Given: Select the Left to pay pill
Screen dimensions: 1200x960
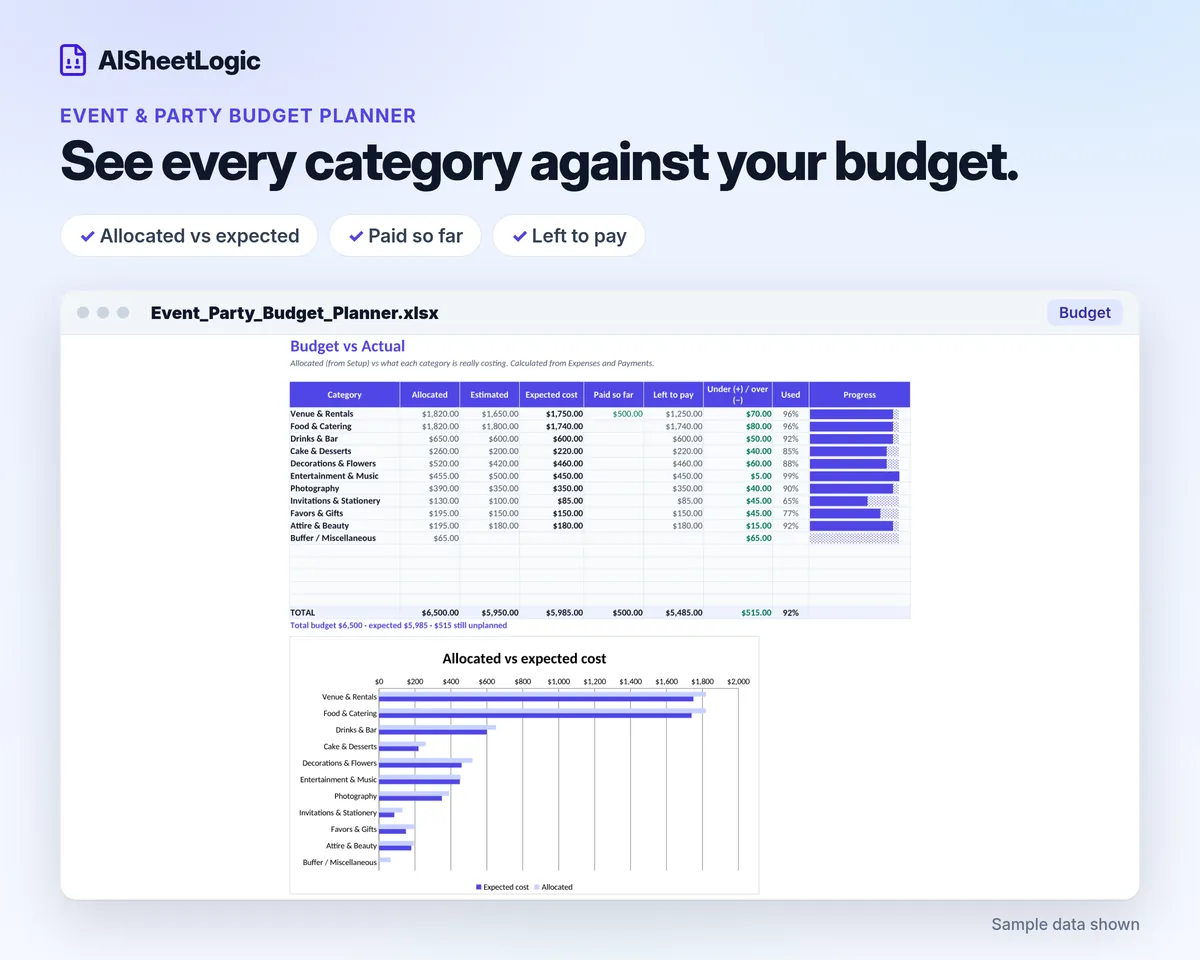Looking at the screenshot, I should coord(569,236).
